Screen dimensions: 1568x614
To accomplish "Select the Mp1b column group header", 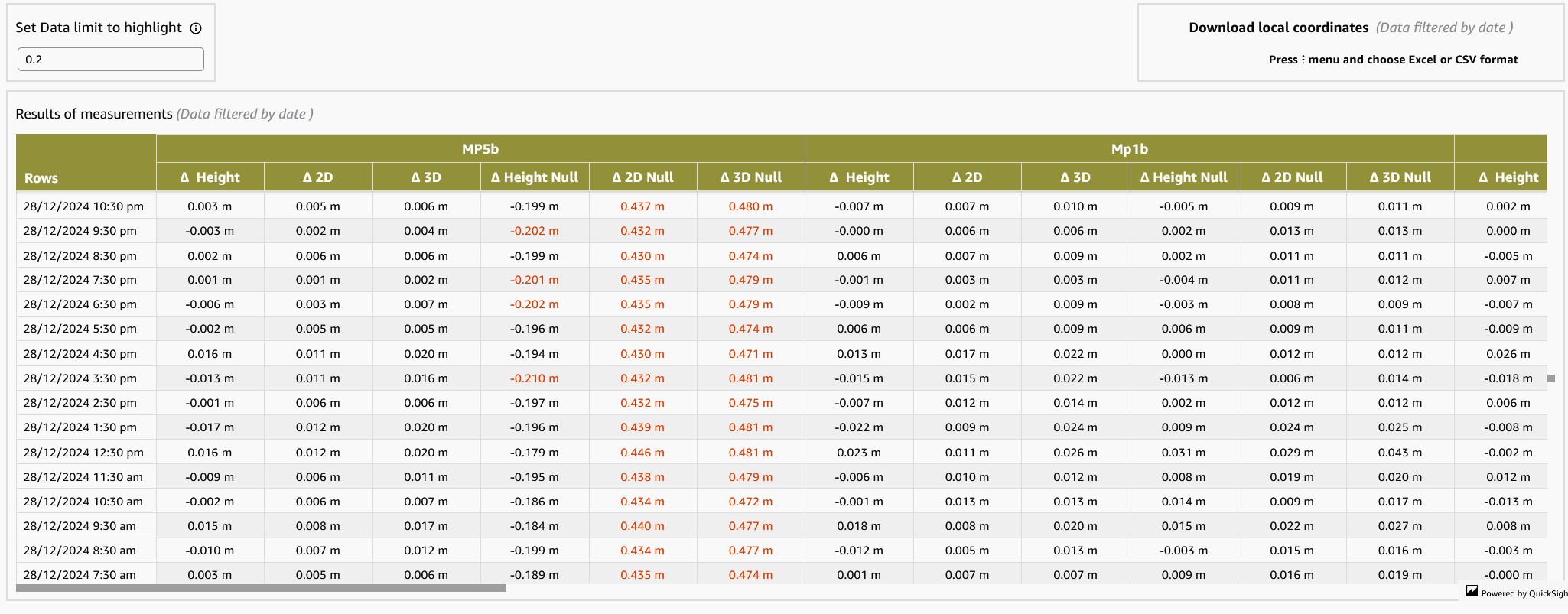I will coord(1129,149).
